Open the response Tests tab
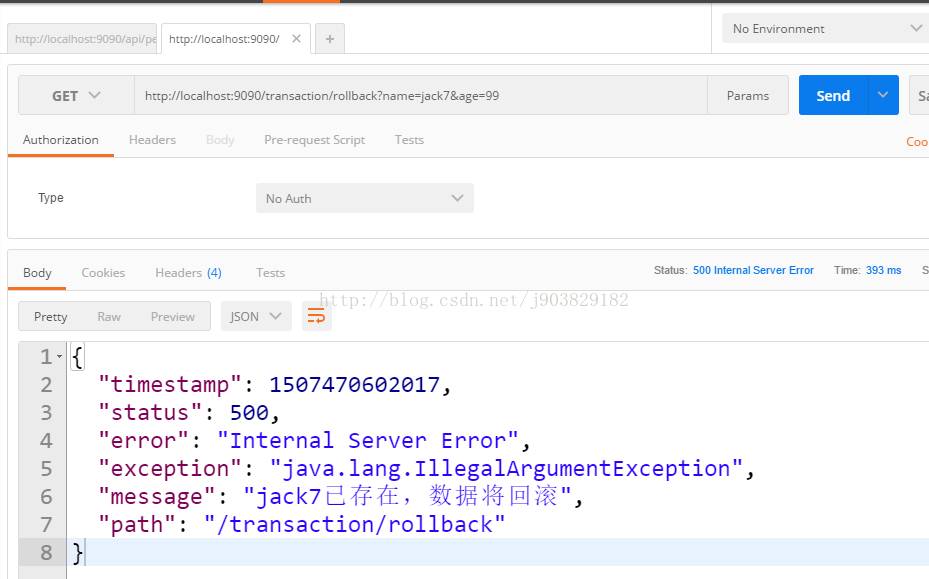The width and height of the screenshot is (929, 579). point(270,273)
